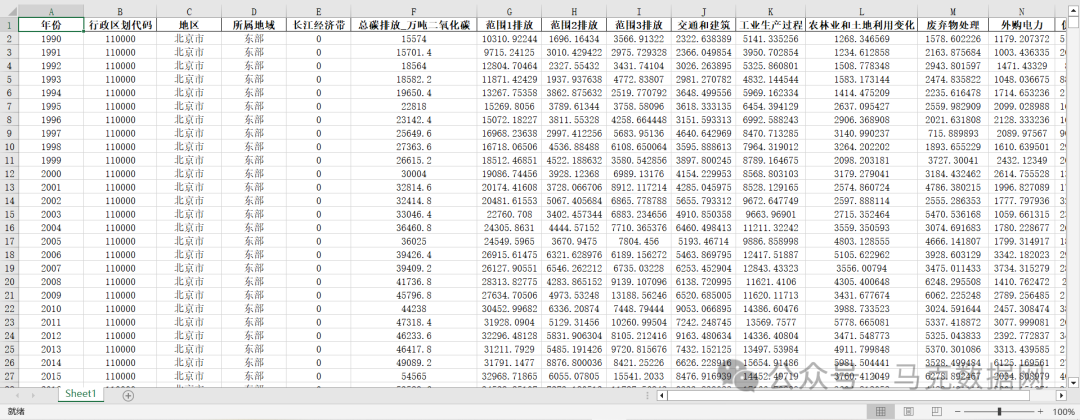Click total emission cell 36025
Screen dimensions: 1080x420
[x=413, y=241]
